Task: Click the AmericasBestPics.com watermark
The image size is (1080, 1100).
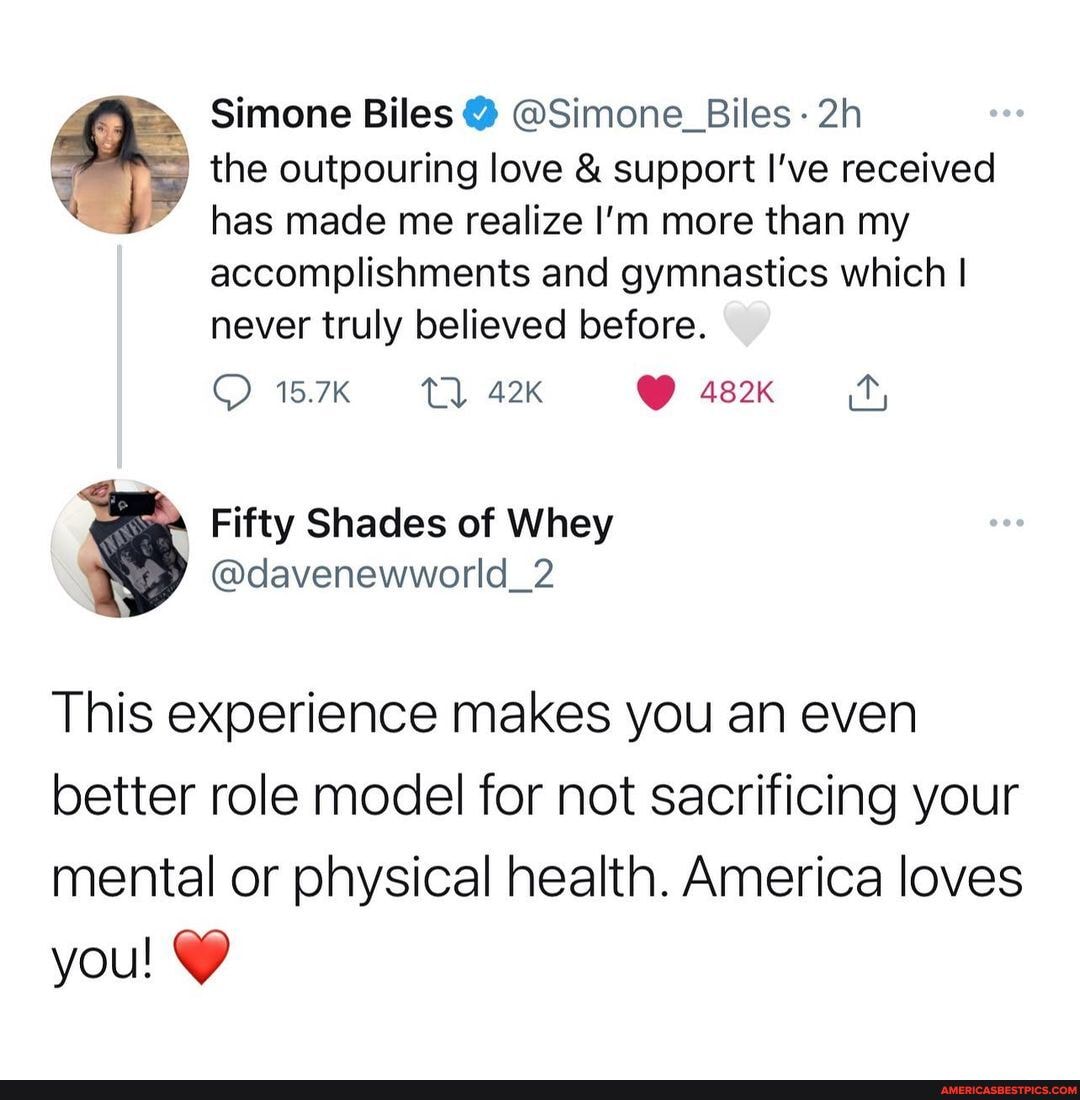Action: 1008,1090
